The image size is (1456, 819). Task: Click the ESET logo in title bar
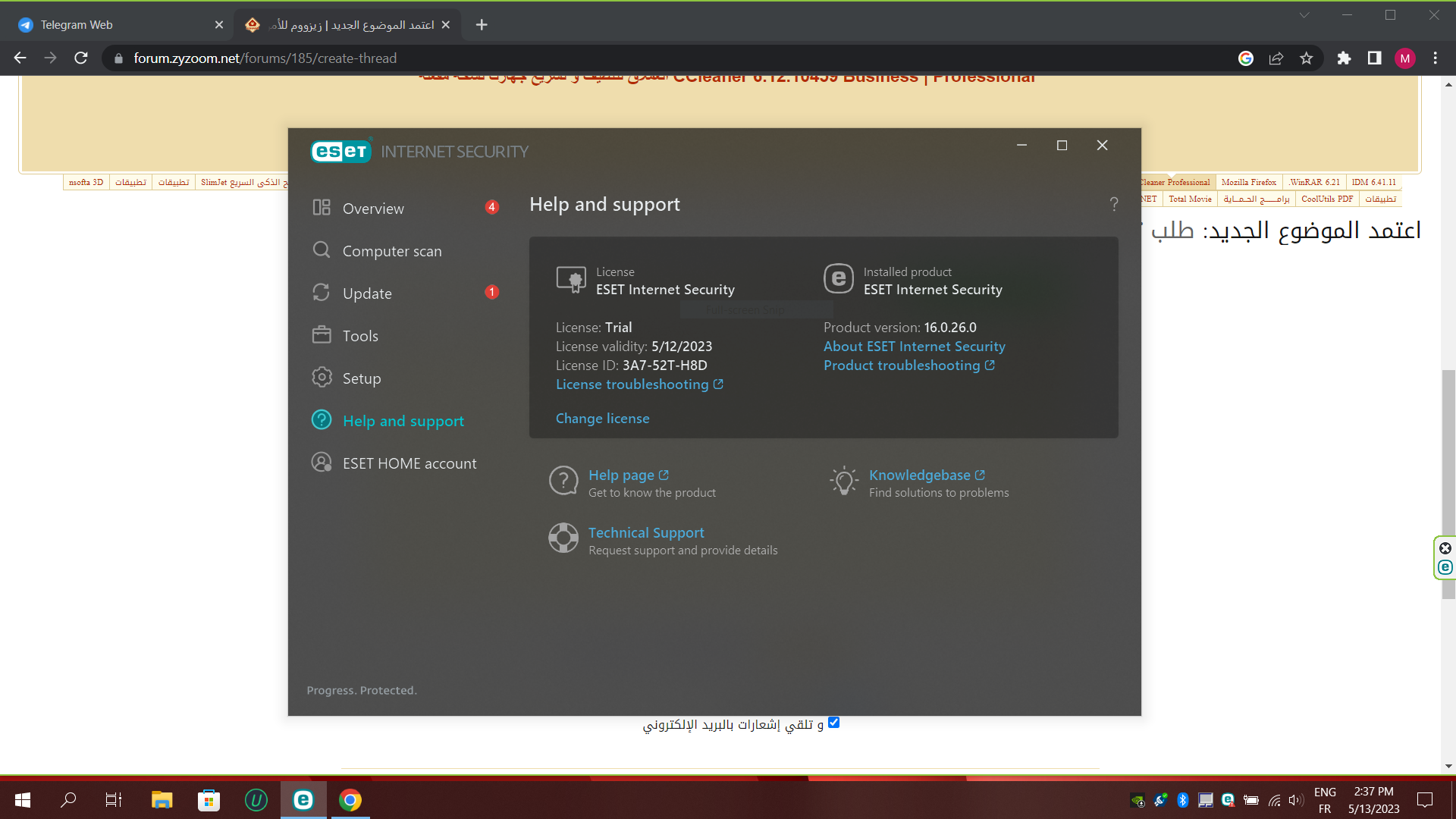click(x=341, y=151)
